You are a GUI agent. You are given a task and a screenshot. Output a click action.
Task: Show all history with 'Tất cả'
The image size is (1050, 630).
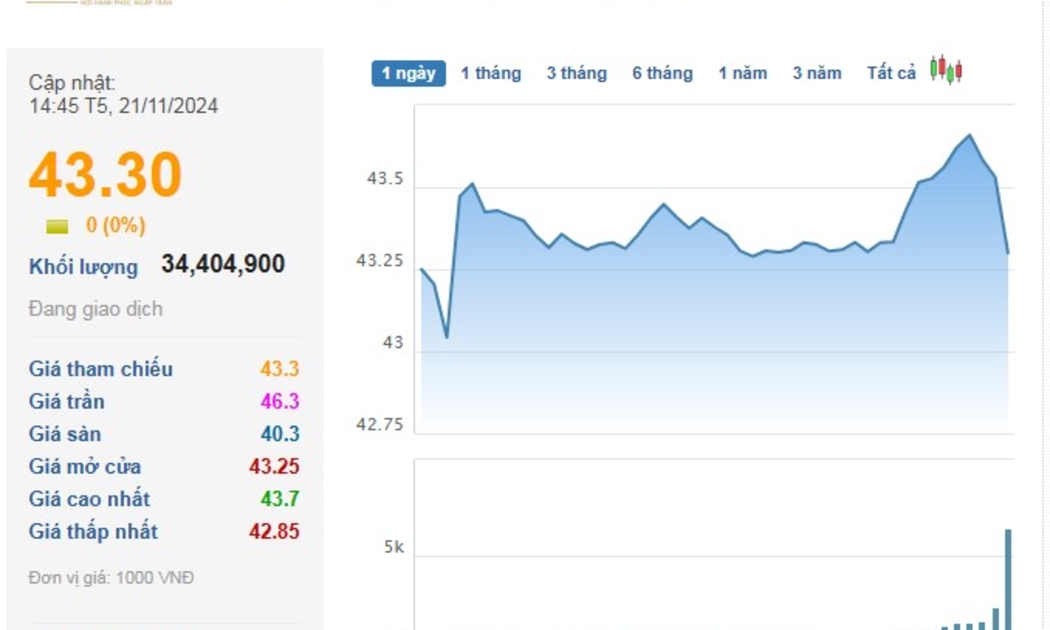[891, 73]
